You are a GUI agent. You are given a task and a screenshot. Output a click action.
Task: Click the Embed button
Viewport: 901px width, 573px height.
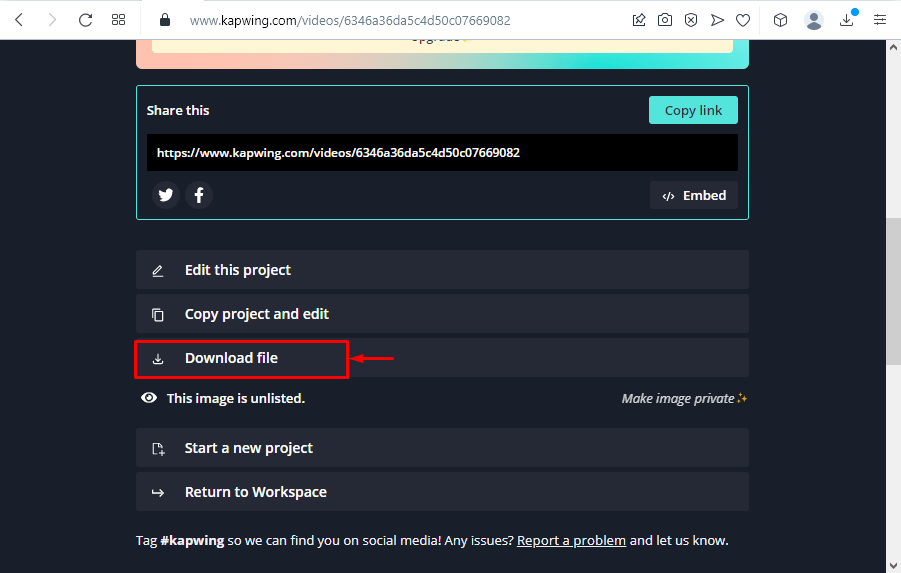pos(694,195)
